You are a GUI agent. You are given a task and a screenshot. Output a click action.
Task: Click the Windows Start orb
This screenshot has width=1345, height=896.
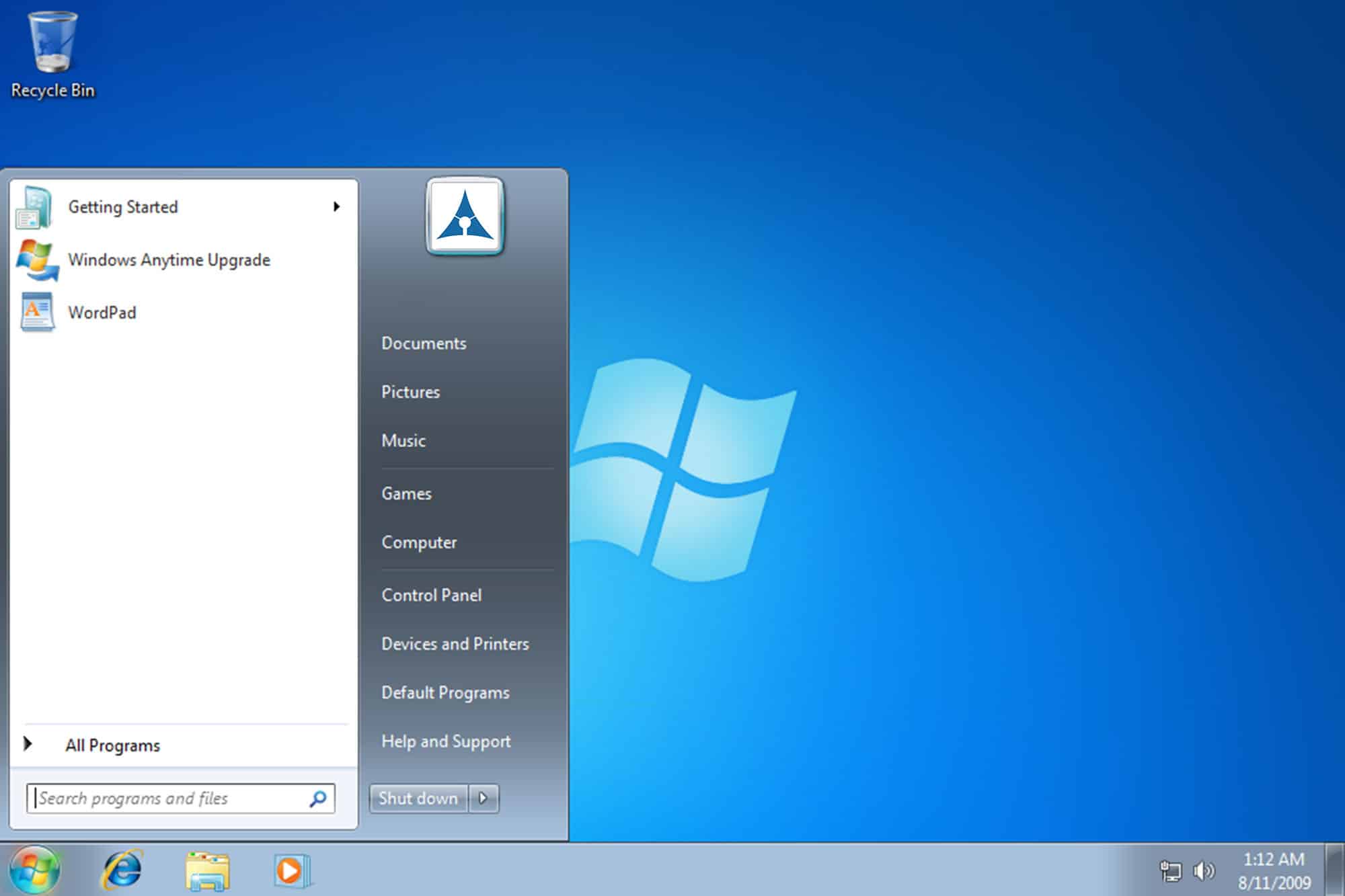[x=35, y=870]
